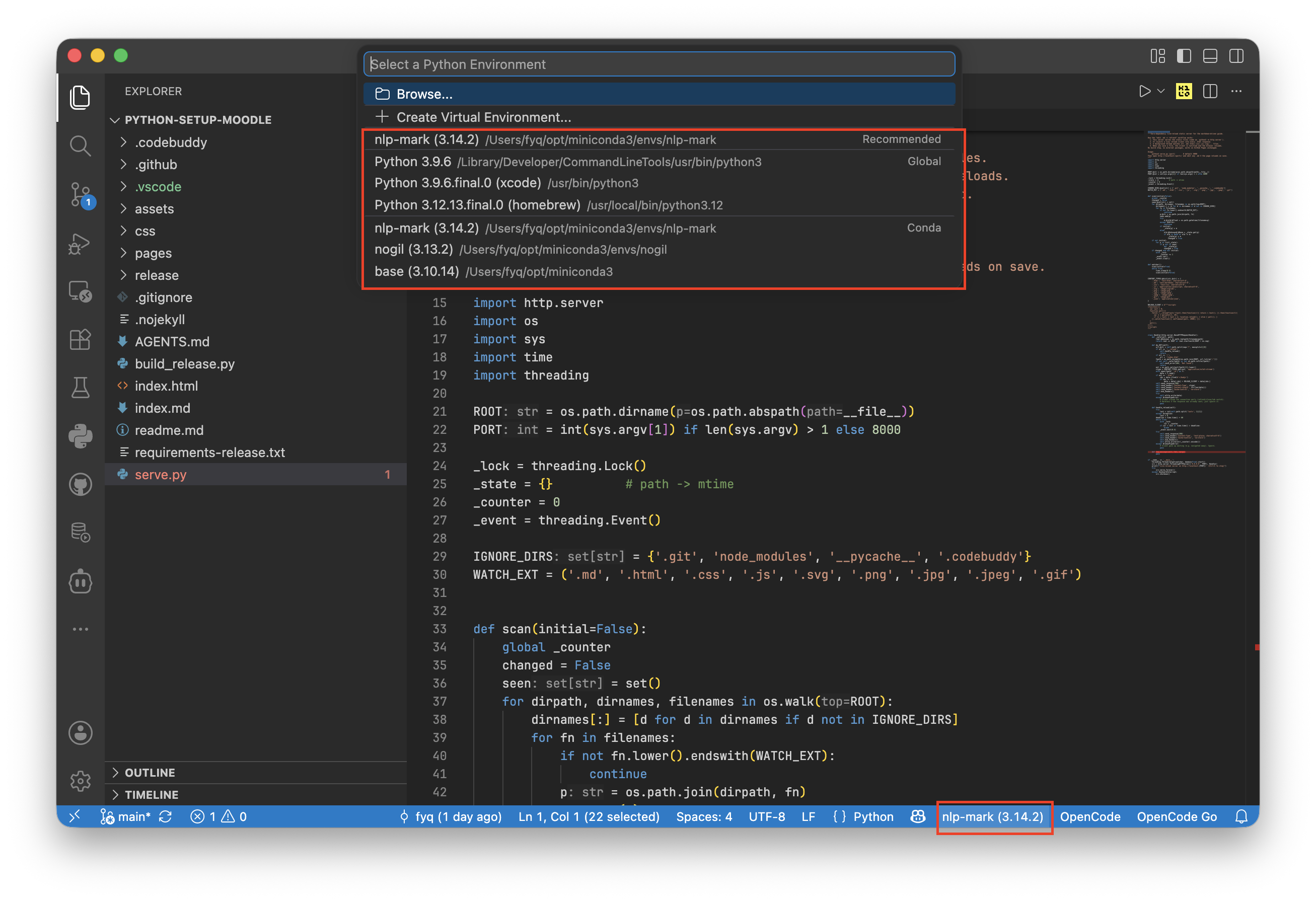
Task: Select Python 3.12.13.final.0 (homebrew)
Action: tap(659, 205)
